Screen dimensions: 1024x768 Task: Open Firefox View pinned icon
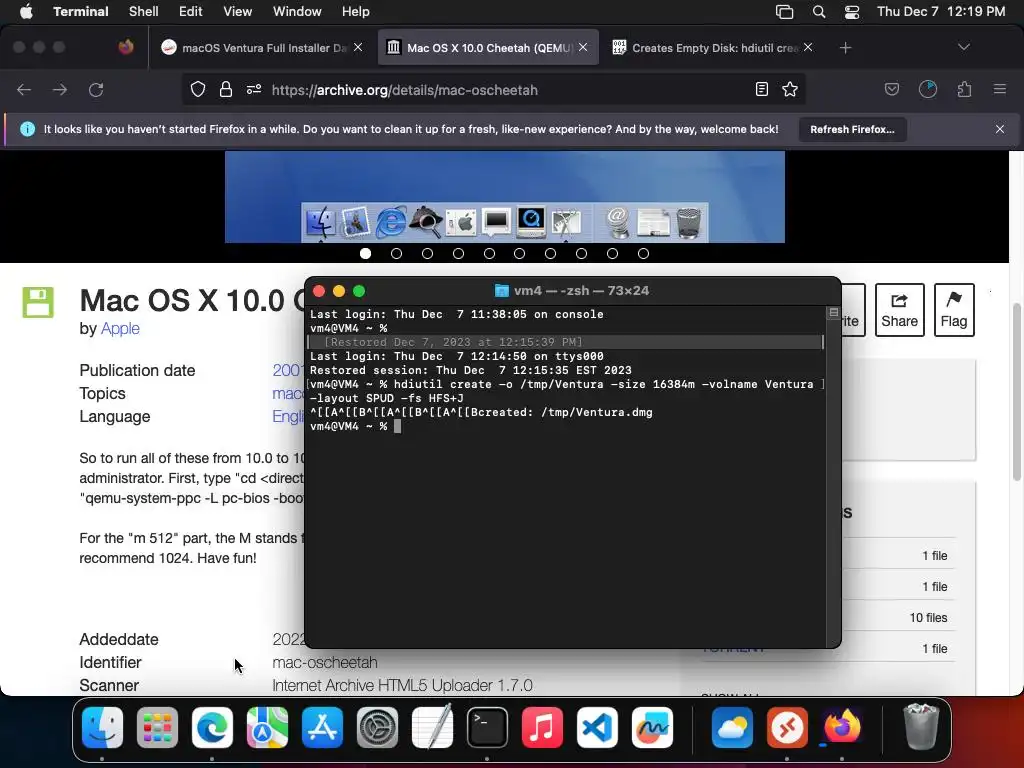coord(126,47)
